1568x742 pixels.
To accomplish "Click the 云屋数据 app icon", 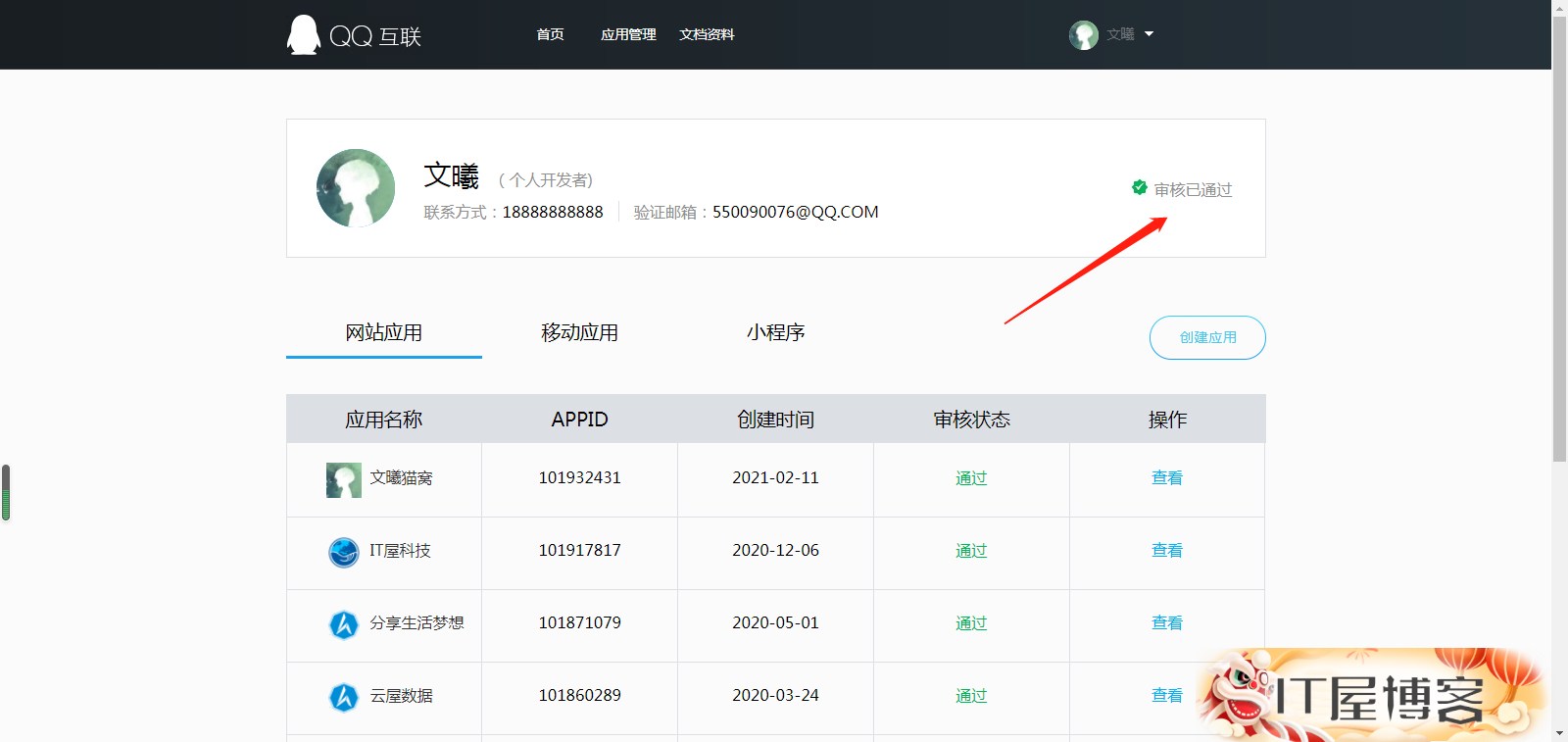I will click(x=344, y=697).
